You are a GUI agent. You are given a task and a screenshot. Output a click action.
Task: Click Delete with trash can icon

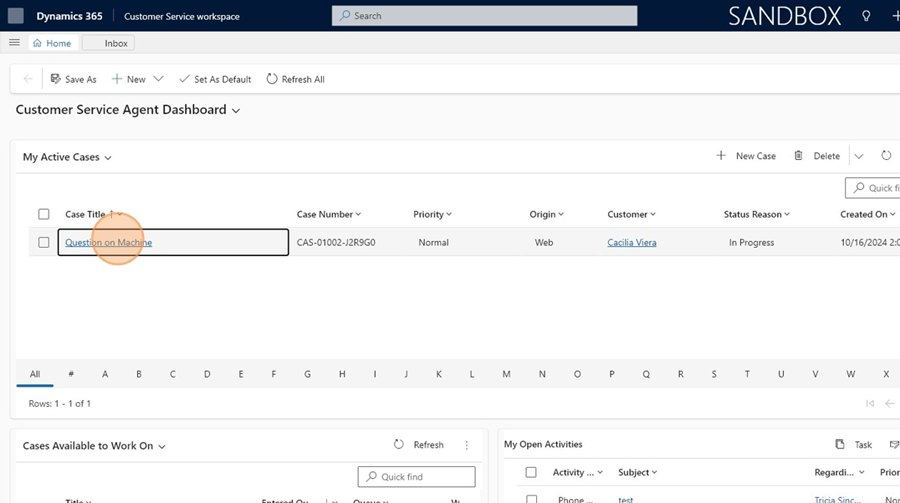(x=816, y=156)
